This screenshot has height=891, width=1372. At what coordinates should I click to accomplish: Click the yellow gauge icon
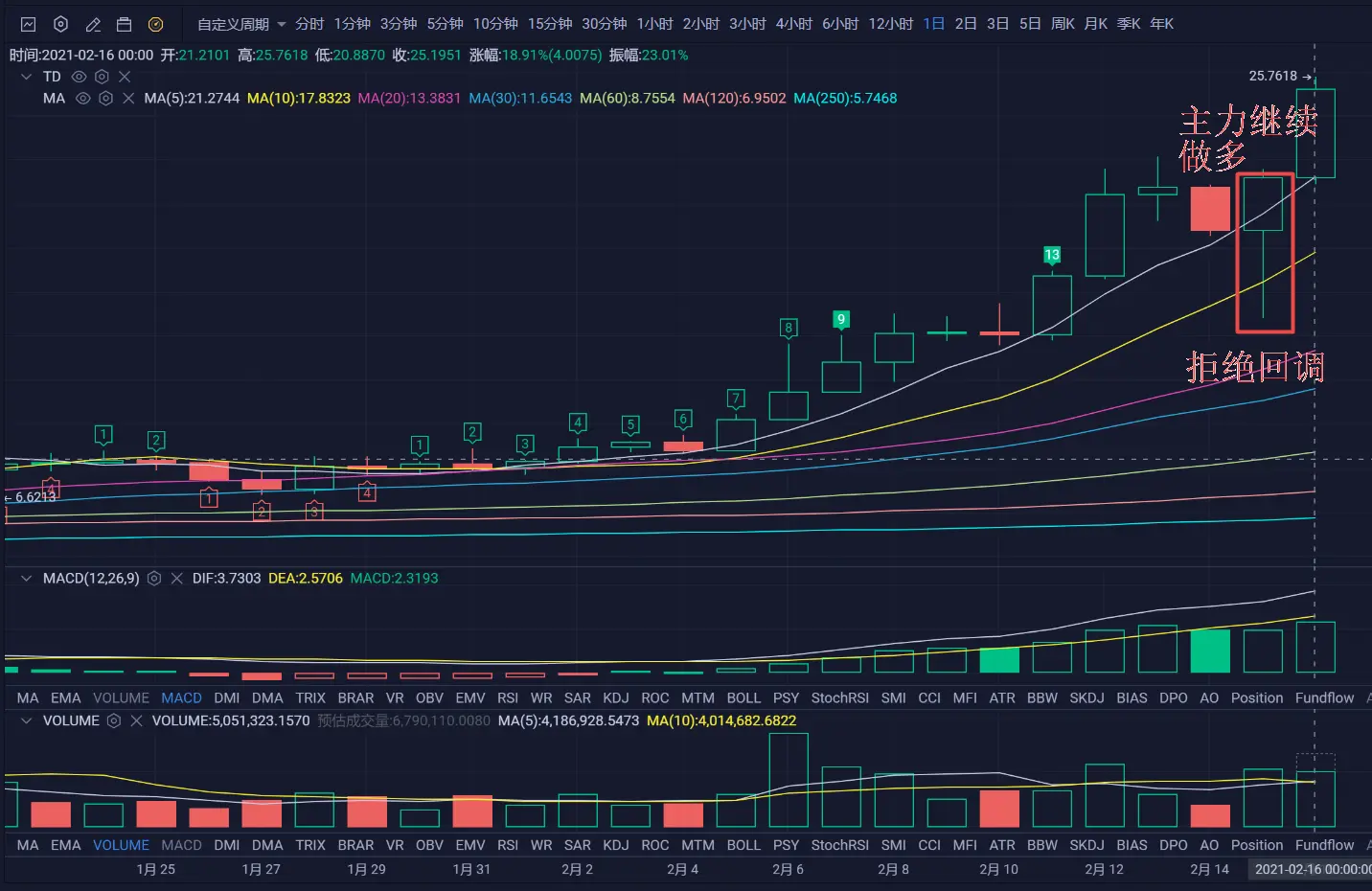point(156,24)
